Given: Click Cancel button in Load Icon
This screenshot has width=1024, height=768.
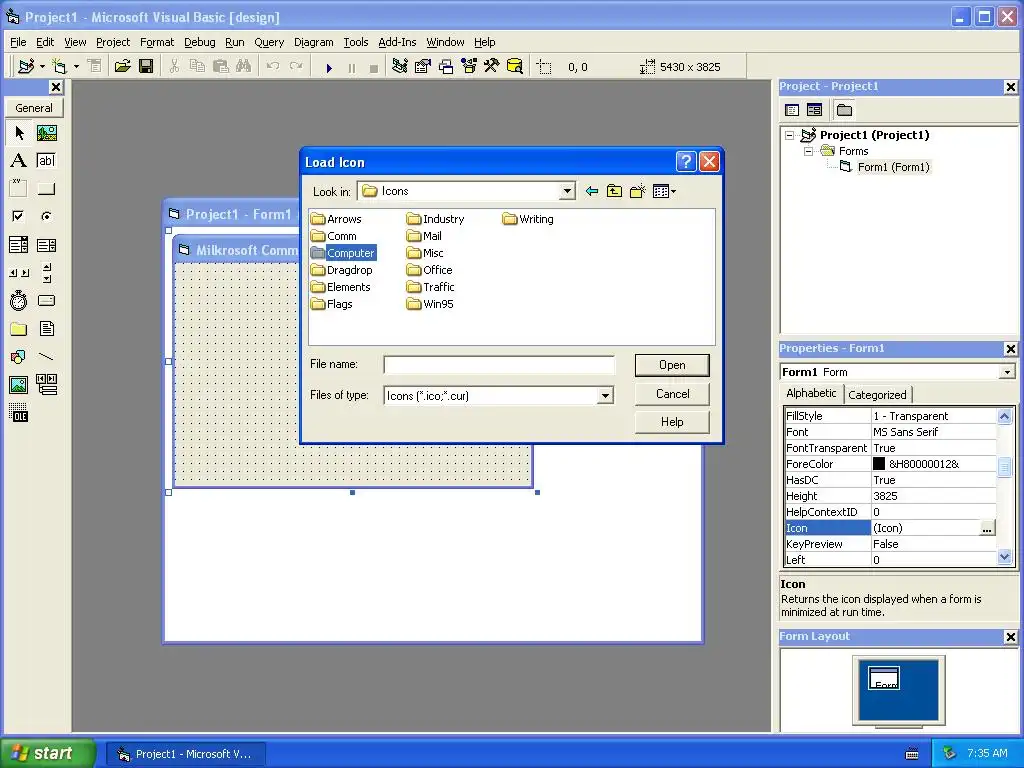Looking at the screenshot, I should point(672,394).
